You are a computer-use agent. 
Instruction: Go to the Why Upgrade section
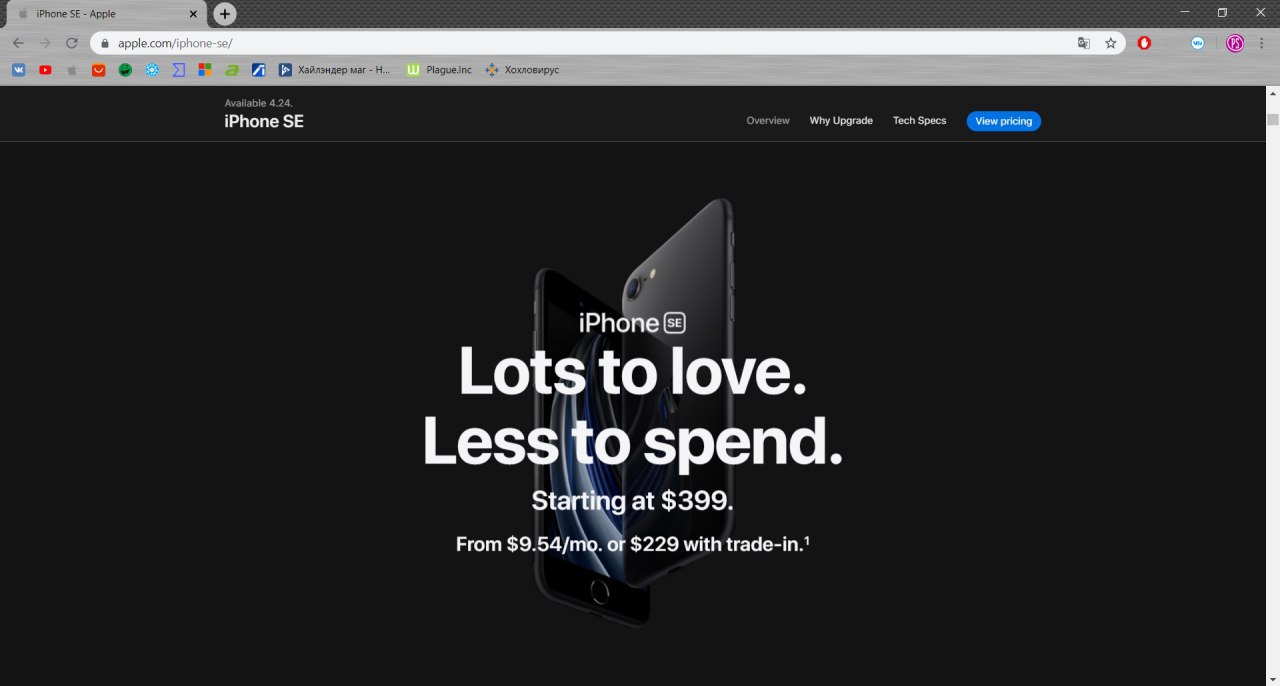tap(841, 121)
